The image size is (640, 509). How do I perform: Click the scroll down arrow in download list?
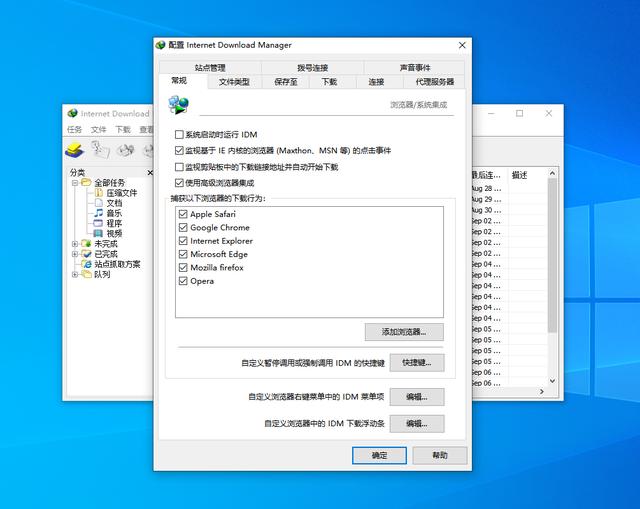pyautogui.click(x=552, y=381)
